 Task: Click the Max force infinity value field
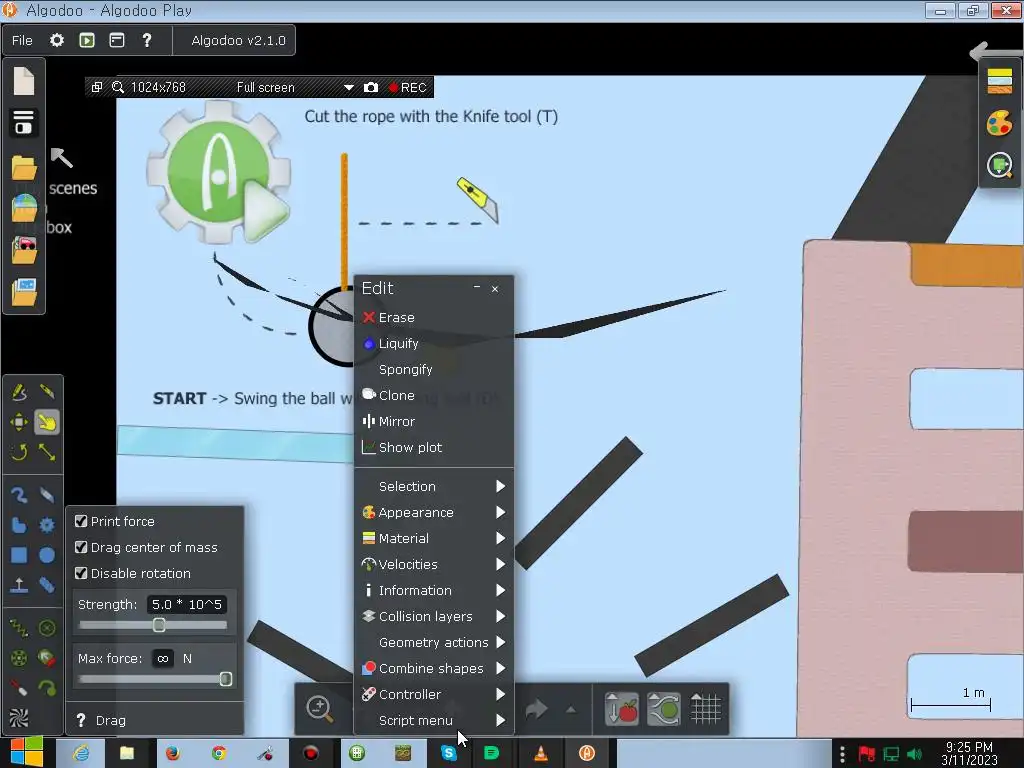click(163, 659)
